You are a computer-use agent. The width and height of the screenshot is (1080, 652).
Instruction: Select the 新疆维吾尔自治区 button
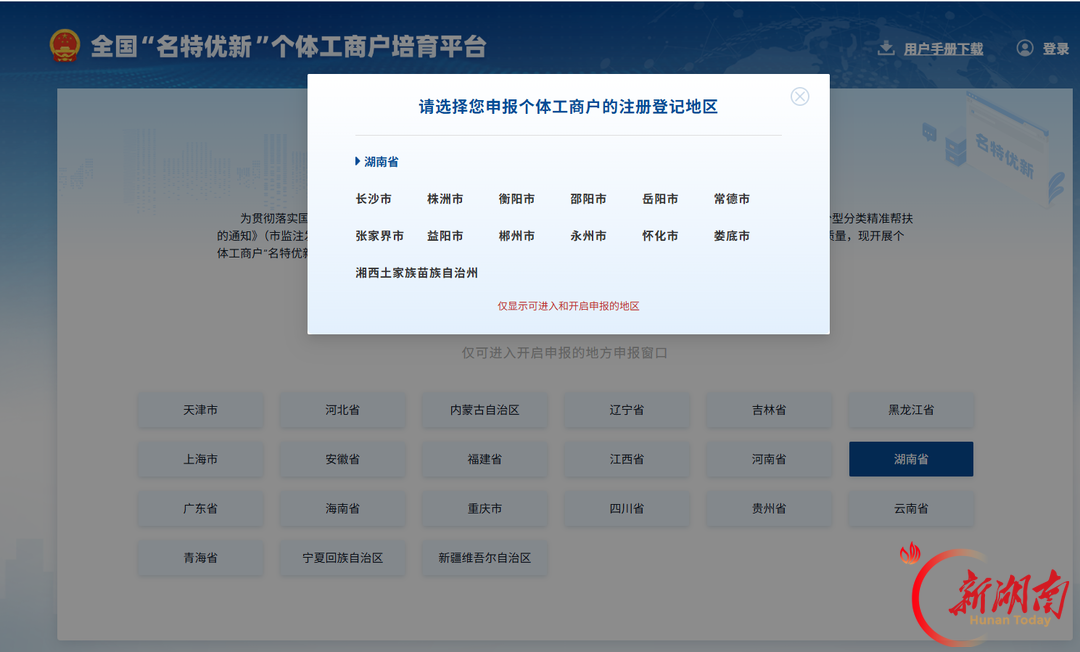coord(485,558)
